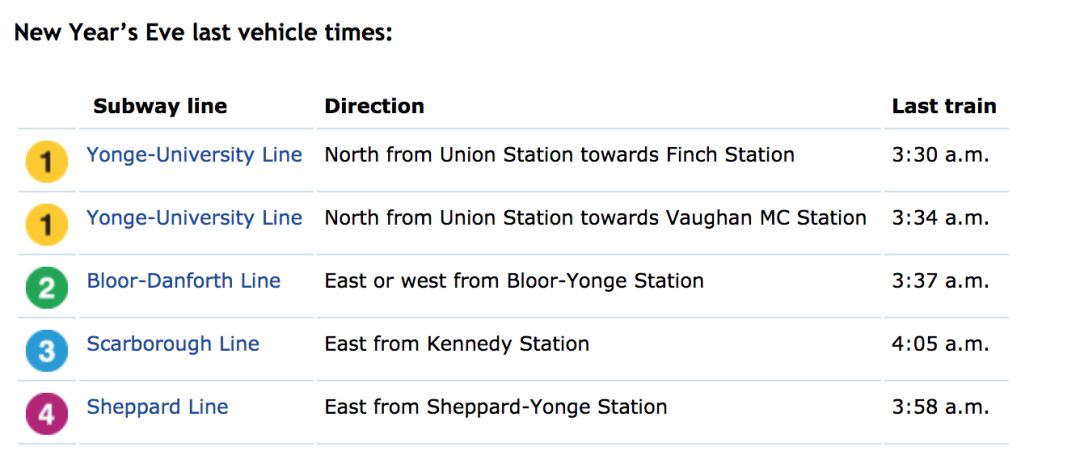Click the yellow Line 1 icon for Finch
This screenshot has height=472, width=1080.
point(47,162)
